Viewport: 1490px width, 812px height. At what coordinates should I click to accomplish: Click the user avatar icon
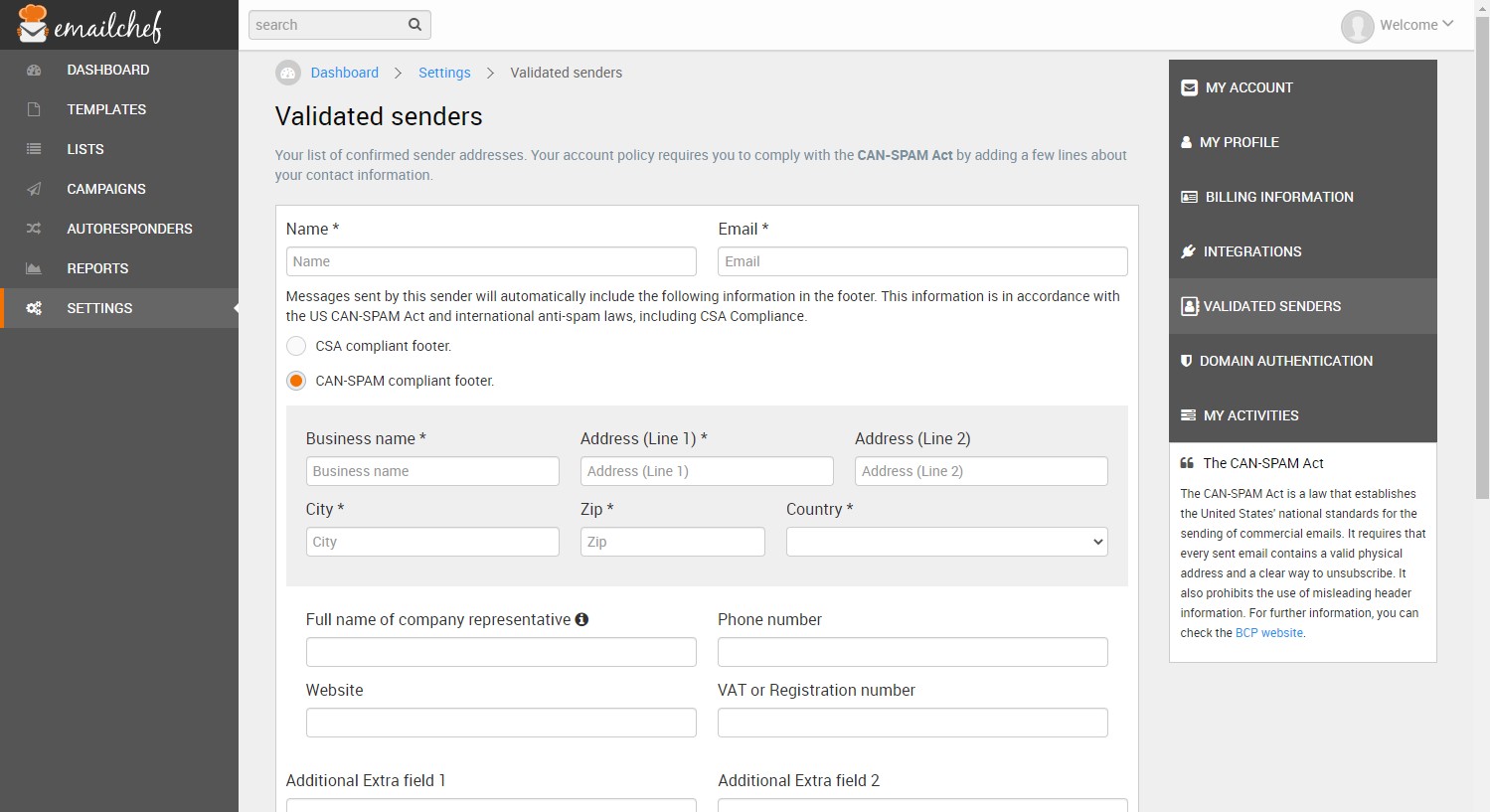1357,26
